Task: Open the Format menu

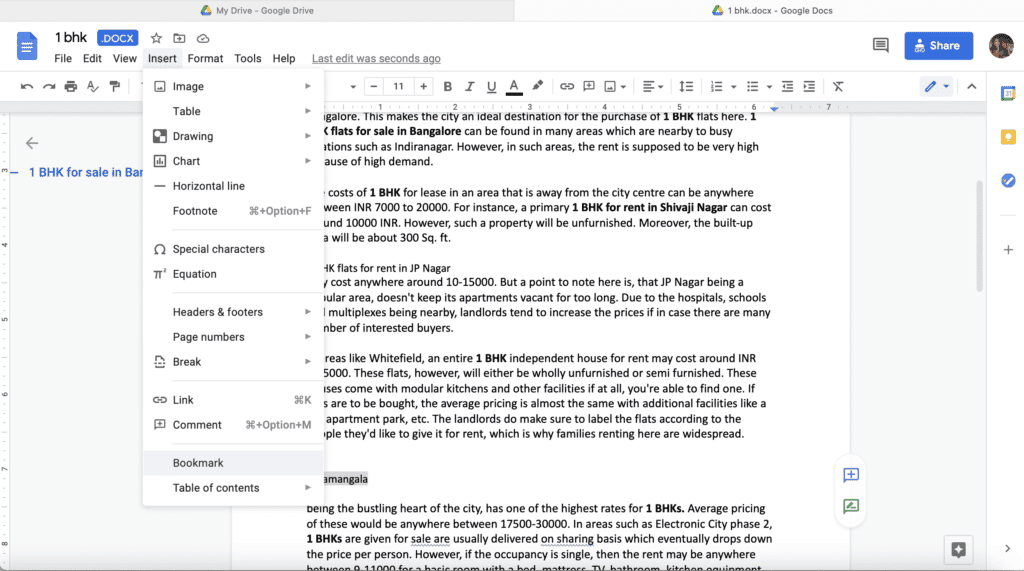Action: pyautogui.click(x=205, y=59)
